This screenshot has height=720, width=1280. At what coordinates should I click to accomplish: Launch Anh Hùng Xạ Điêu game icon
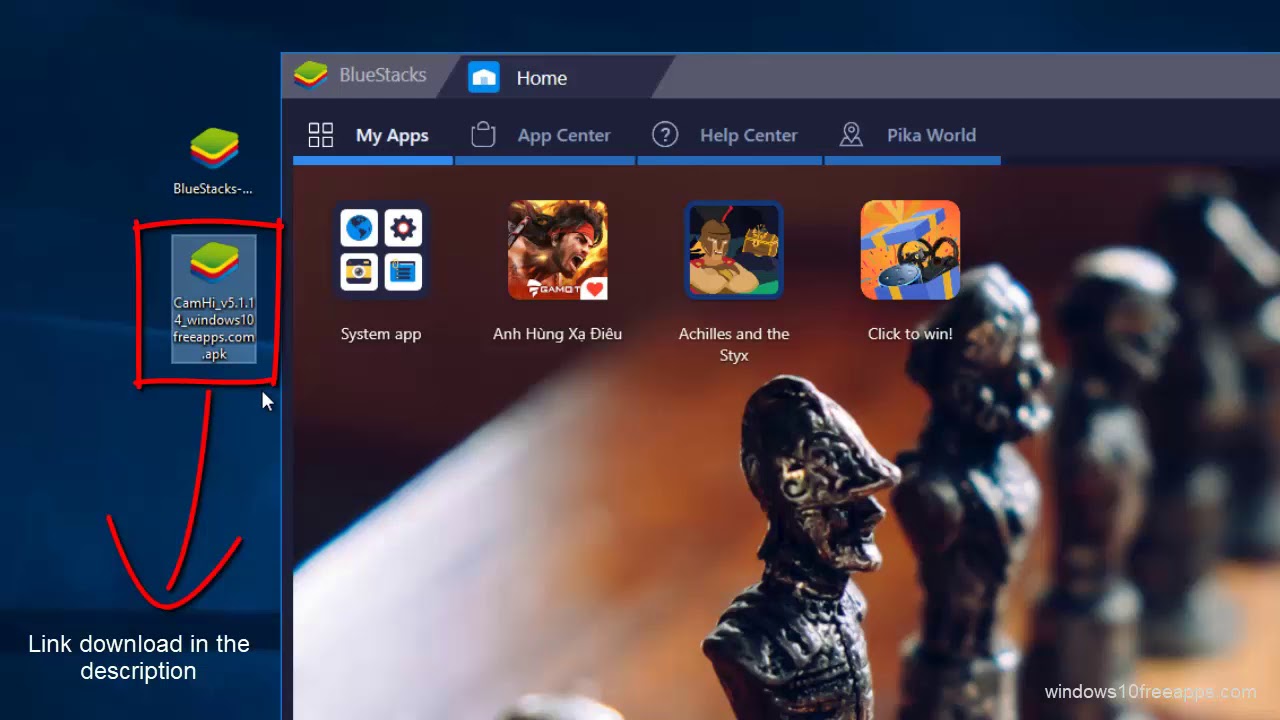(x=557, y=250)
